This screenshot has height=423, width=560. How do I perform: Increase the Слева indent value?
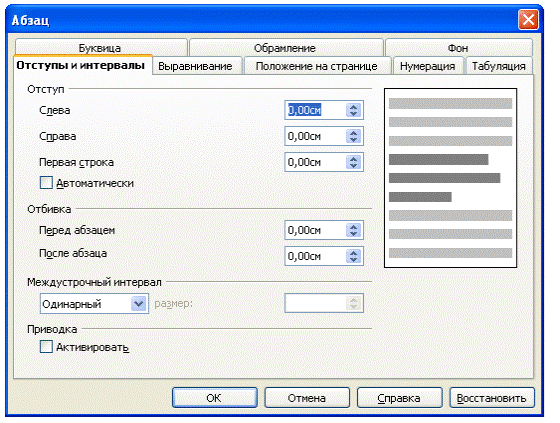(354, 107)
